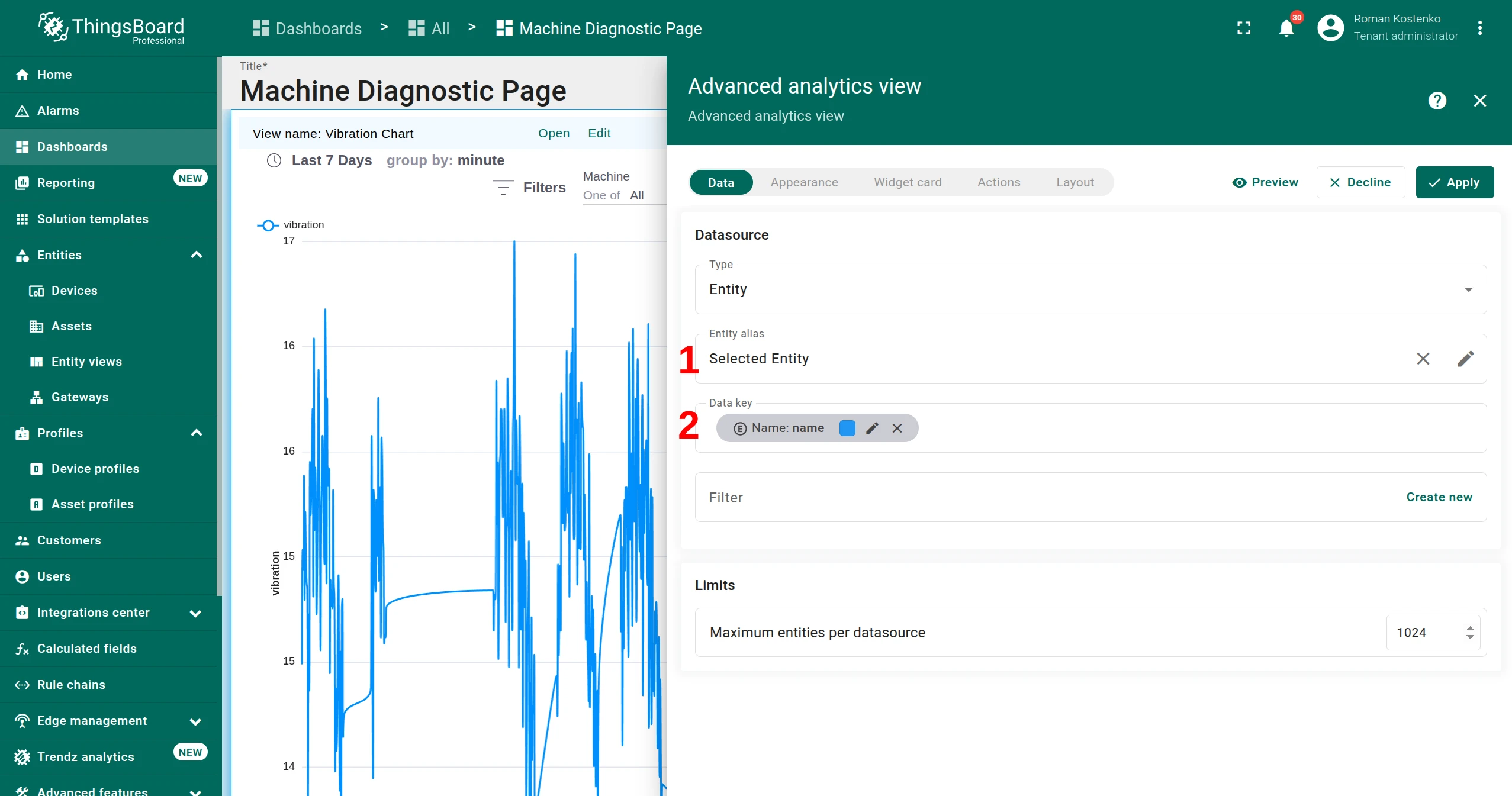Image resolution: width=1512 pixels, height=796 pixels.
Task: Increase maximum entities stepper
Action: point(1470,628)
